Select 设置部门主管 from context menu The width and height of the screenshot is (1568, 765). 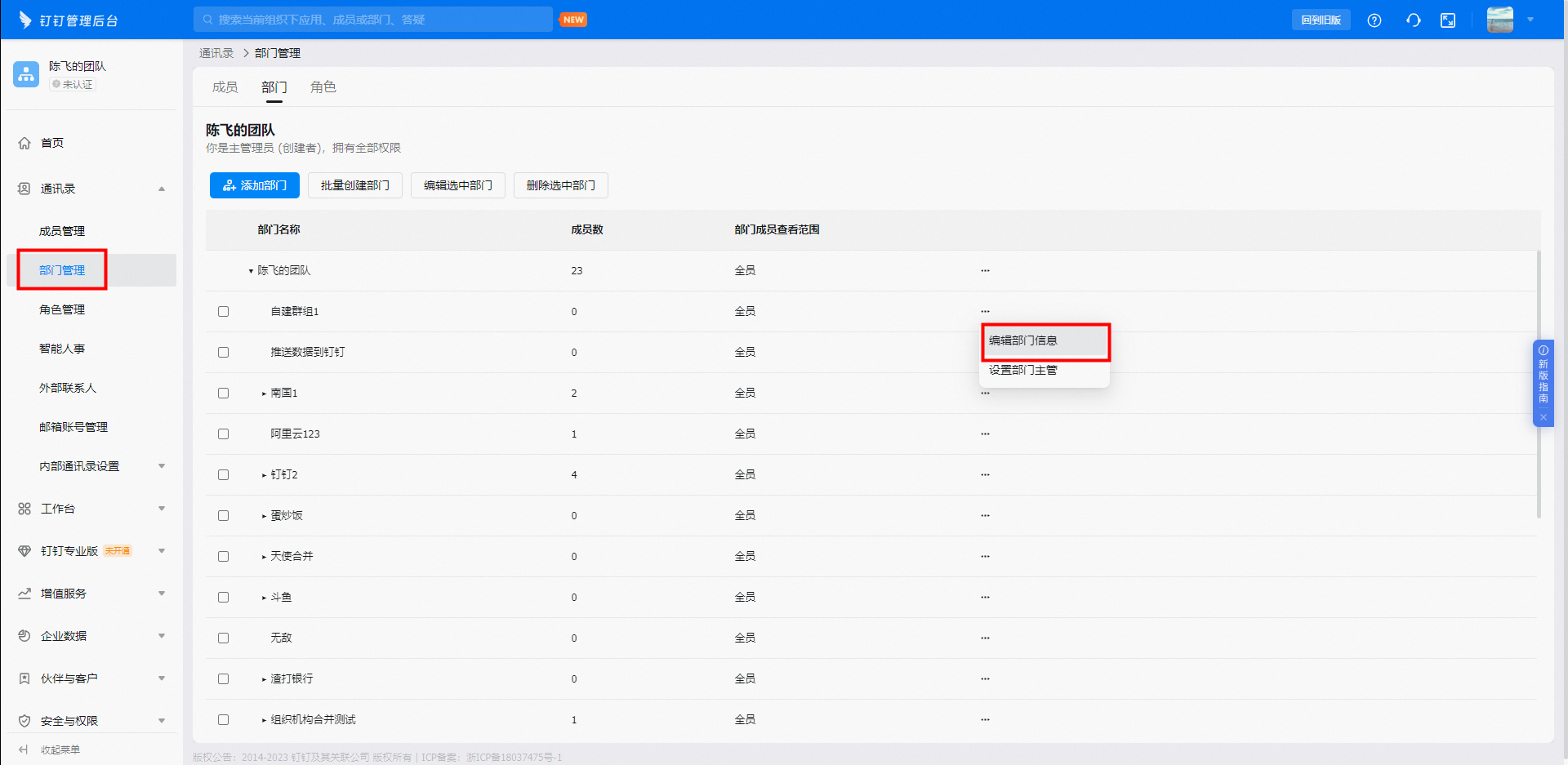1022,370
